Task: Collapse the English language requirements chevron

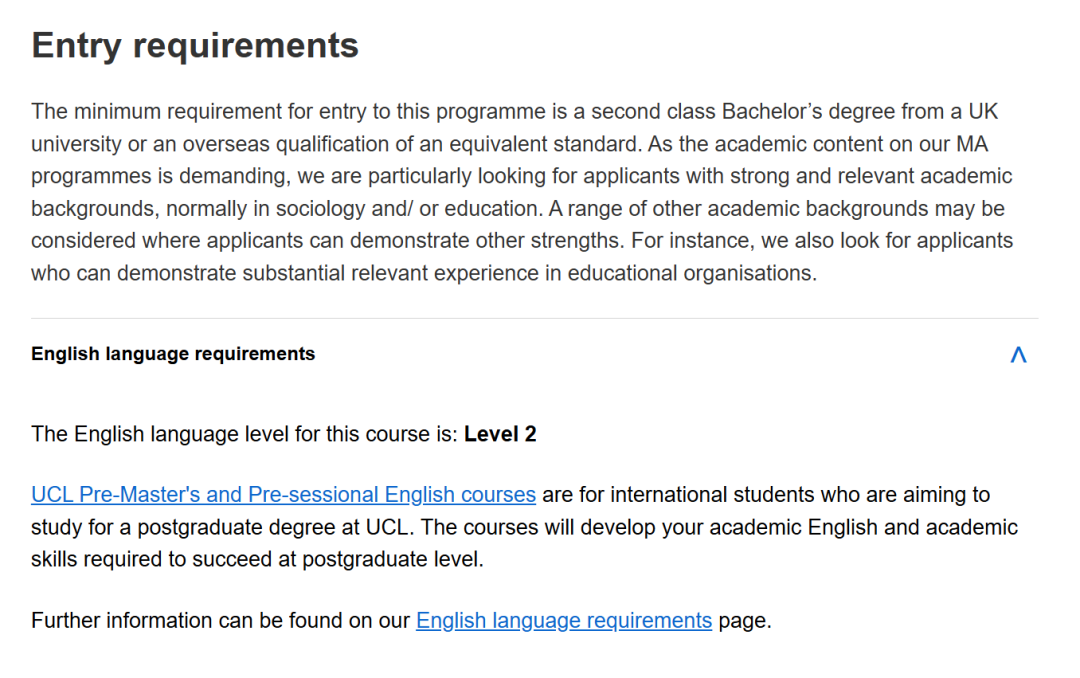Action: 1018,354
